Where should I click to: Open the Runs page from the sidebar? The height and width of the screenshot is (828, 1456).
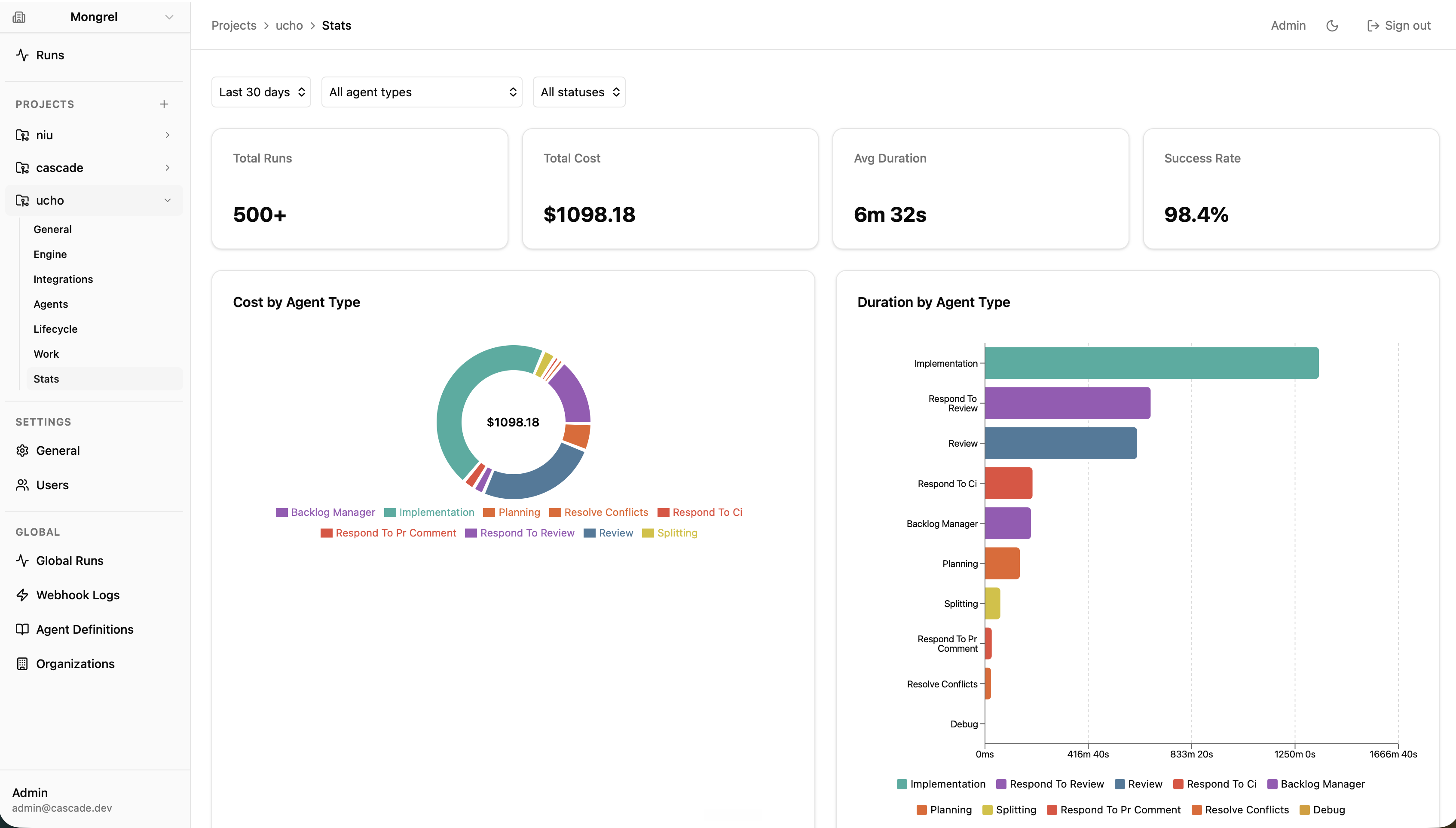[x=94, y=55]
